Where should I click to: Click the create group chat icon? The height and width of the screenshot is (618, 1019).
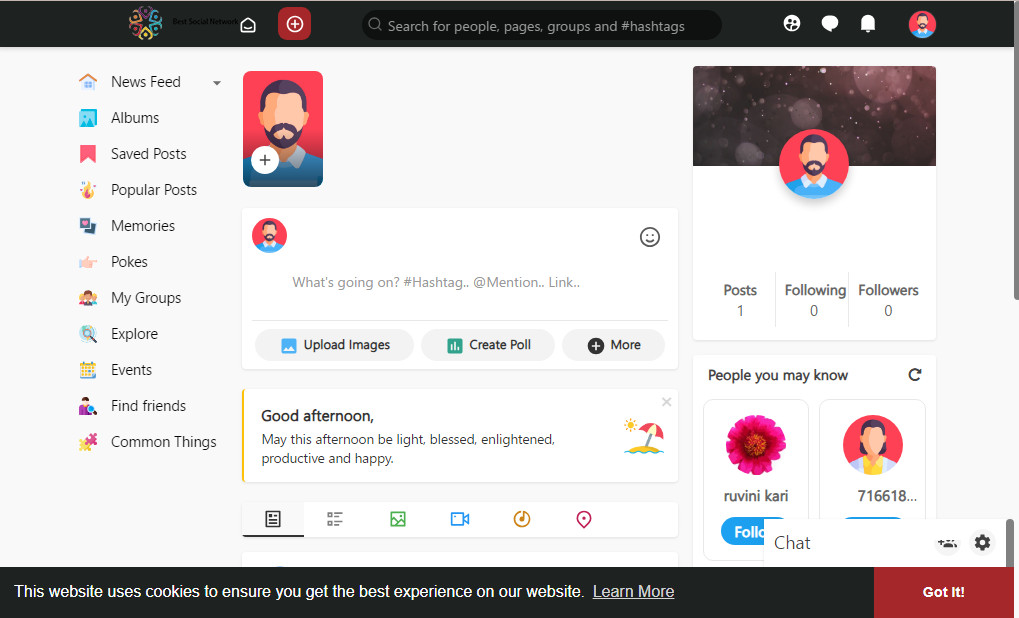point(947,543)
